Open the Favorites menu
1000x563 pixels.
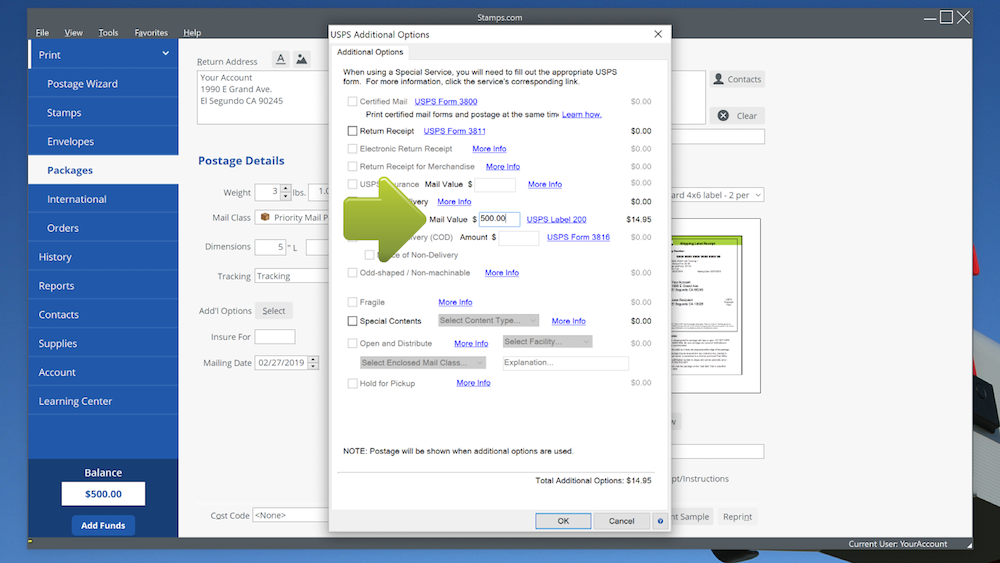point(151,33)
